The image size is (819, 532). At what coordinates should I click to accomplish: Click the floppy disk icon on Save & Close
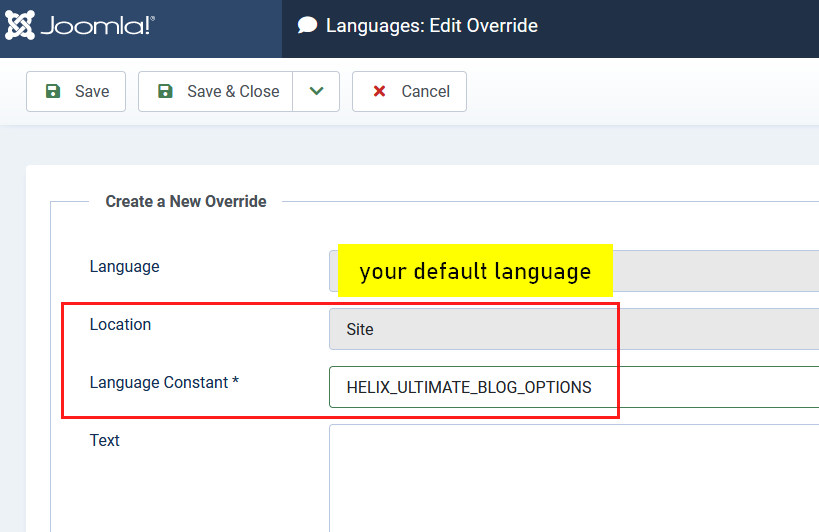[166, 91]
